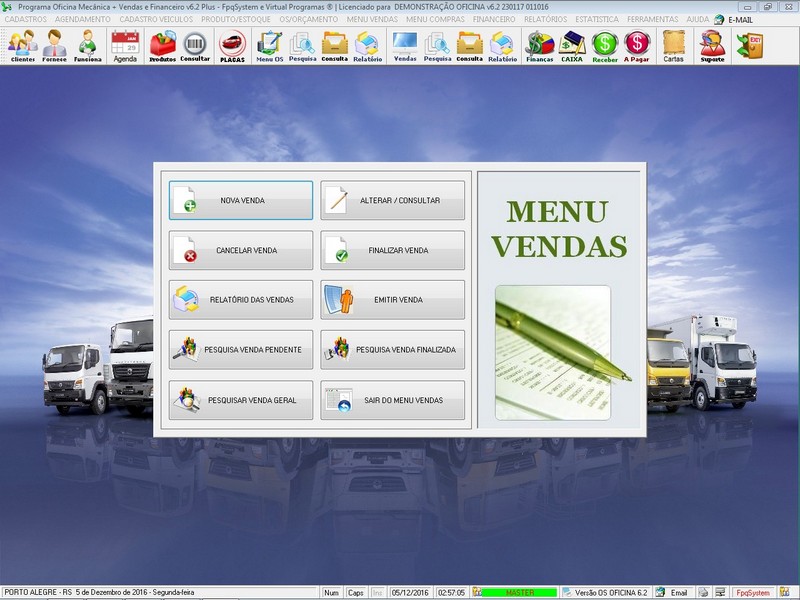Click the green Receber dollar icon
This screenshot has width=800, height=600.
(605, 46)
